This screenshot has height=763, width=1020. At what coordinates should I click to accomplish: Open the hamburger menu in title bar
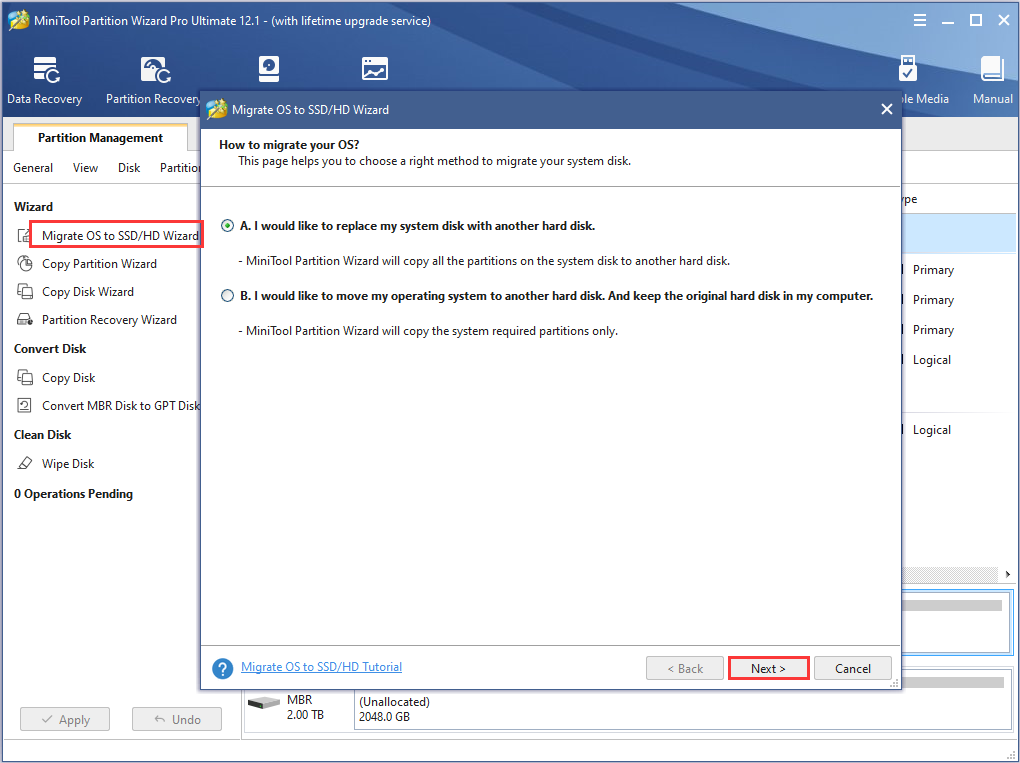tap(920, 21)
